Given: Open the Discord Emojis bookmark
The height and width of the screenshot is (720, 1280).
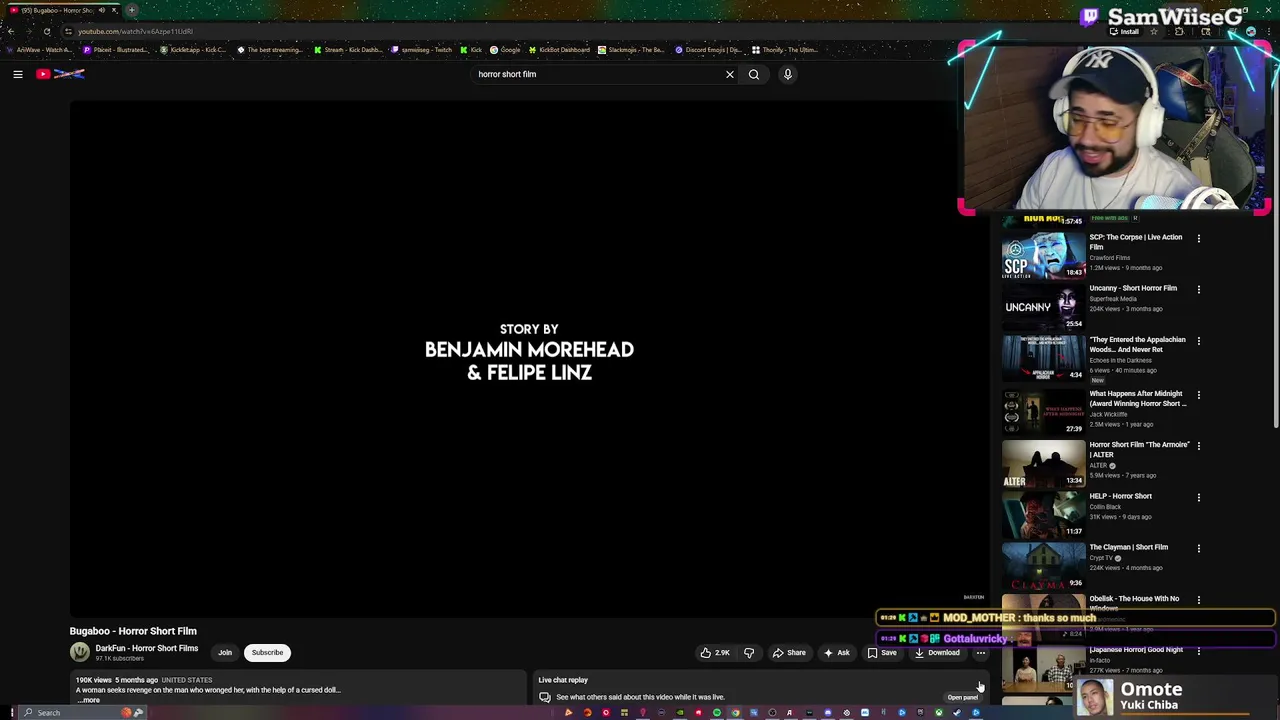Looking at the screenshot, I should (709, 50).
